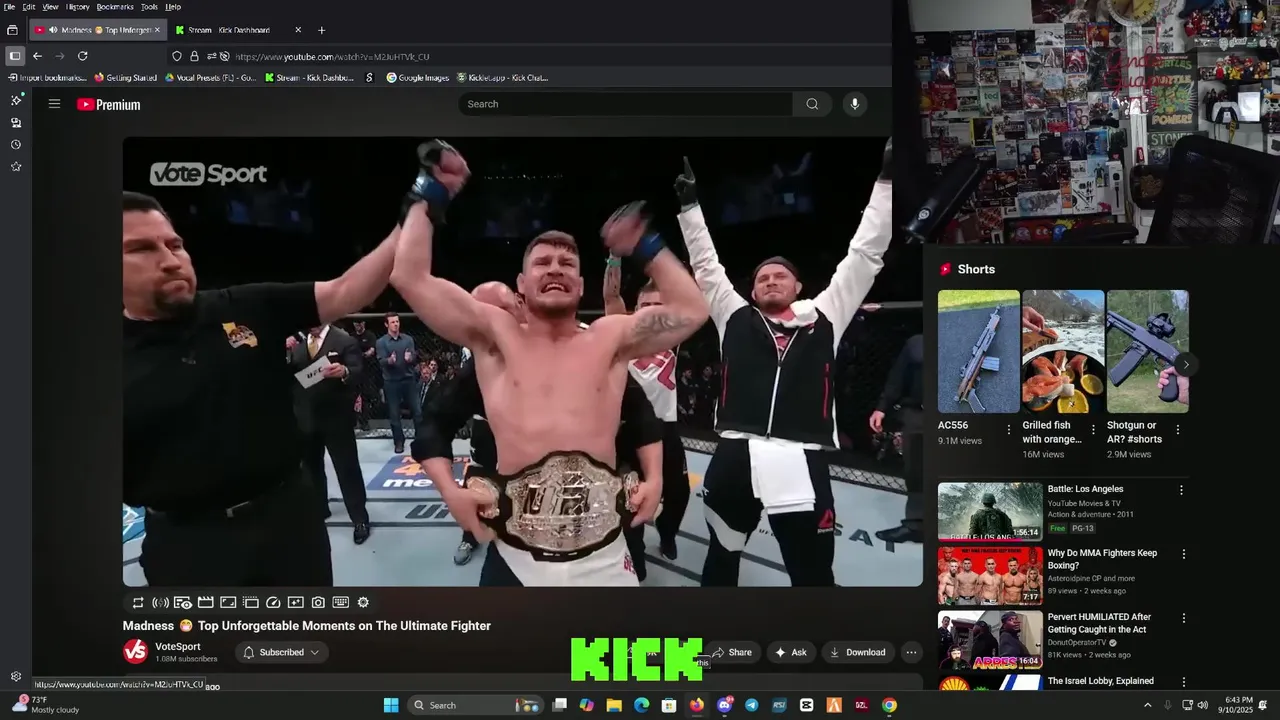Open Battle: Los Angeles video thumbnail
The width and height of the screenshot is (1280, 720).
click(990, 511)
